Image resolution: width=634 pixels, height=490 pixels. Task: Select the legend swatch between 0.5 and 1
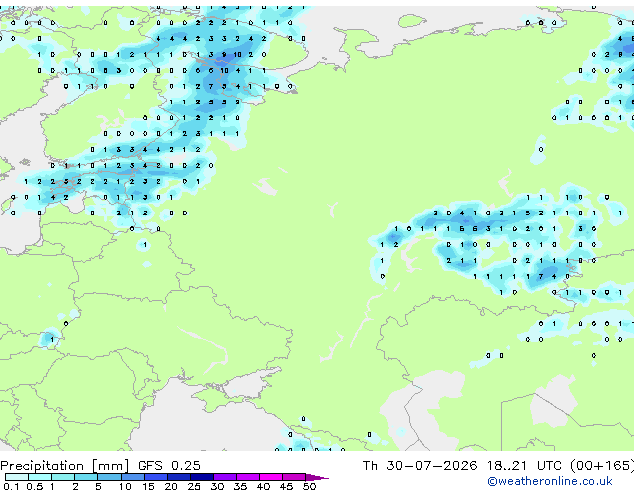[x=40, y=477]
